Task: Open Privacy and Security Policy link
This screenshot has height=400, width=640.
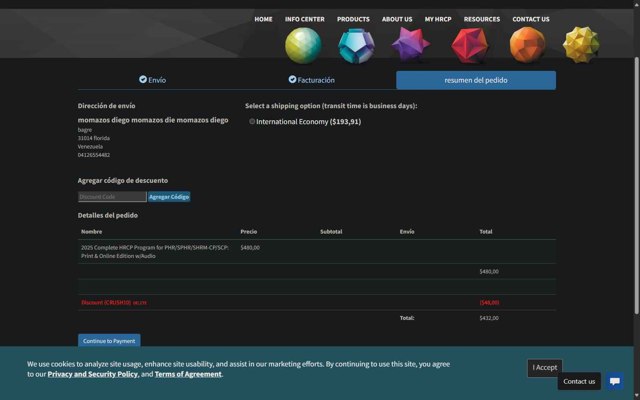Action: point(93,374)
